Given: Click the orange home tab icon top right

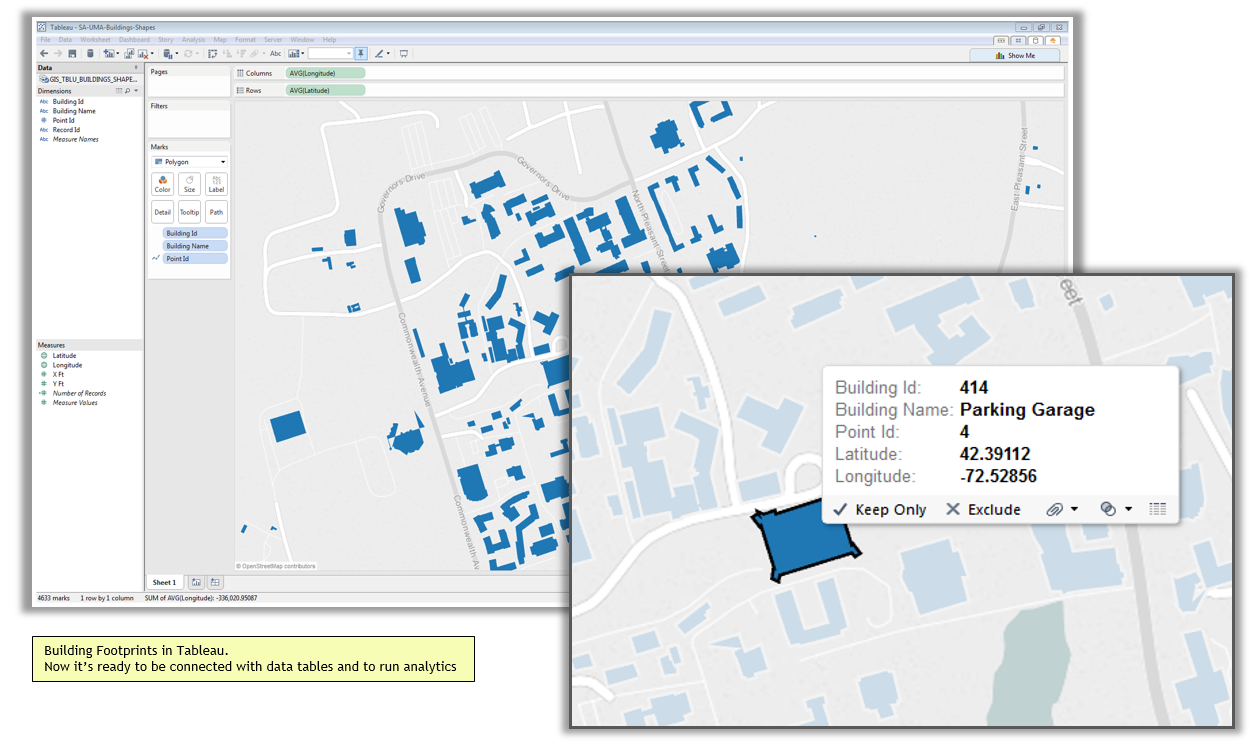Looking at the screenshot, I should (x=1053, y=41).
